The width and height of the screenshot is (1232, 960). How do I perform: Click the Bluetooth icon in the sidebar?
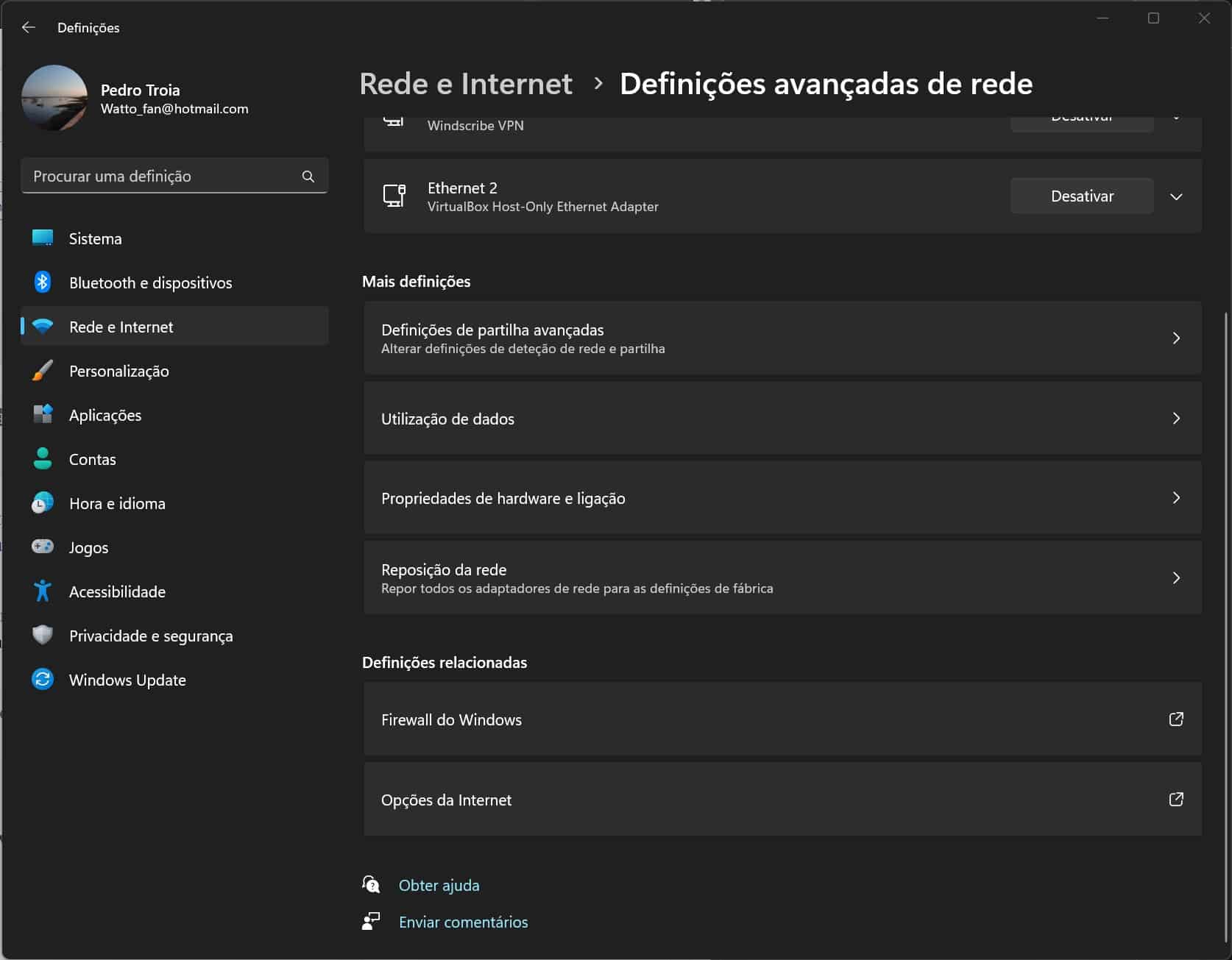[x=43, y=282]
